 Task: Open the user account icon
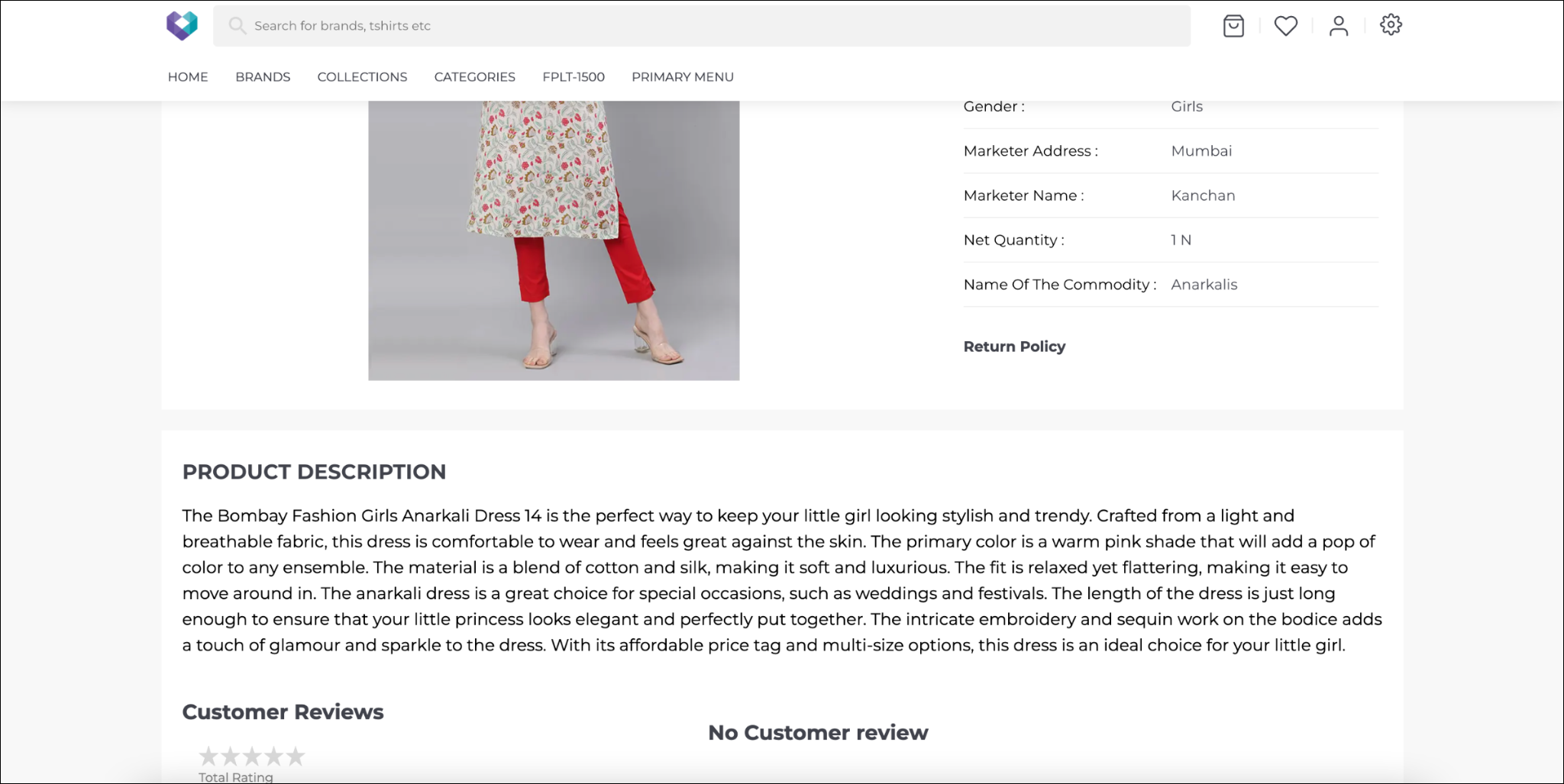[1339, 26]
